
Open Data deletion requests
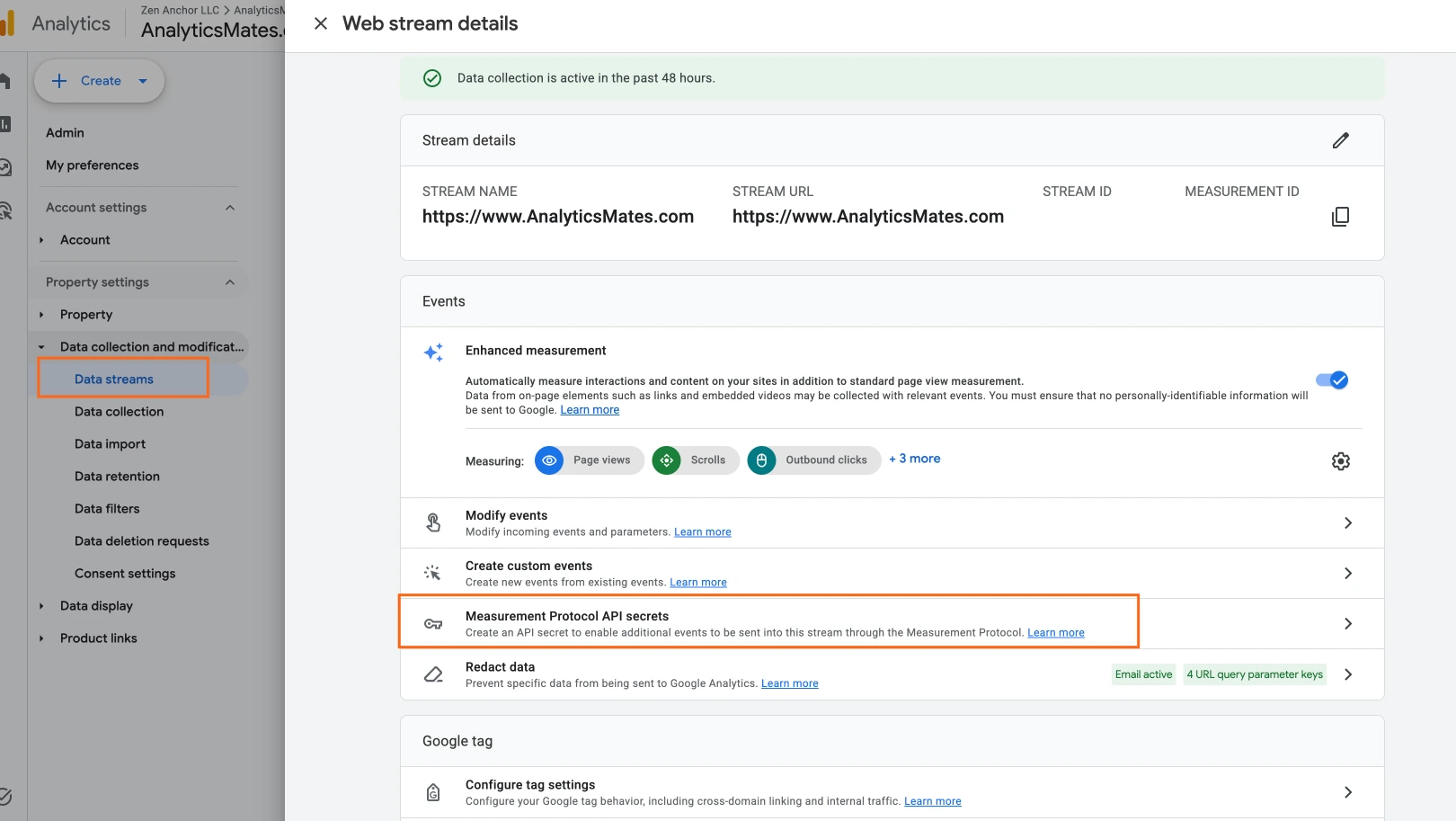[142, 541]
